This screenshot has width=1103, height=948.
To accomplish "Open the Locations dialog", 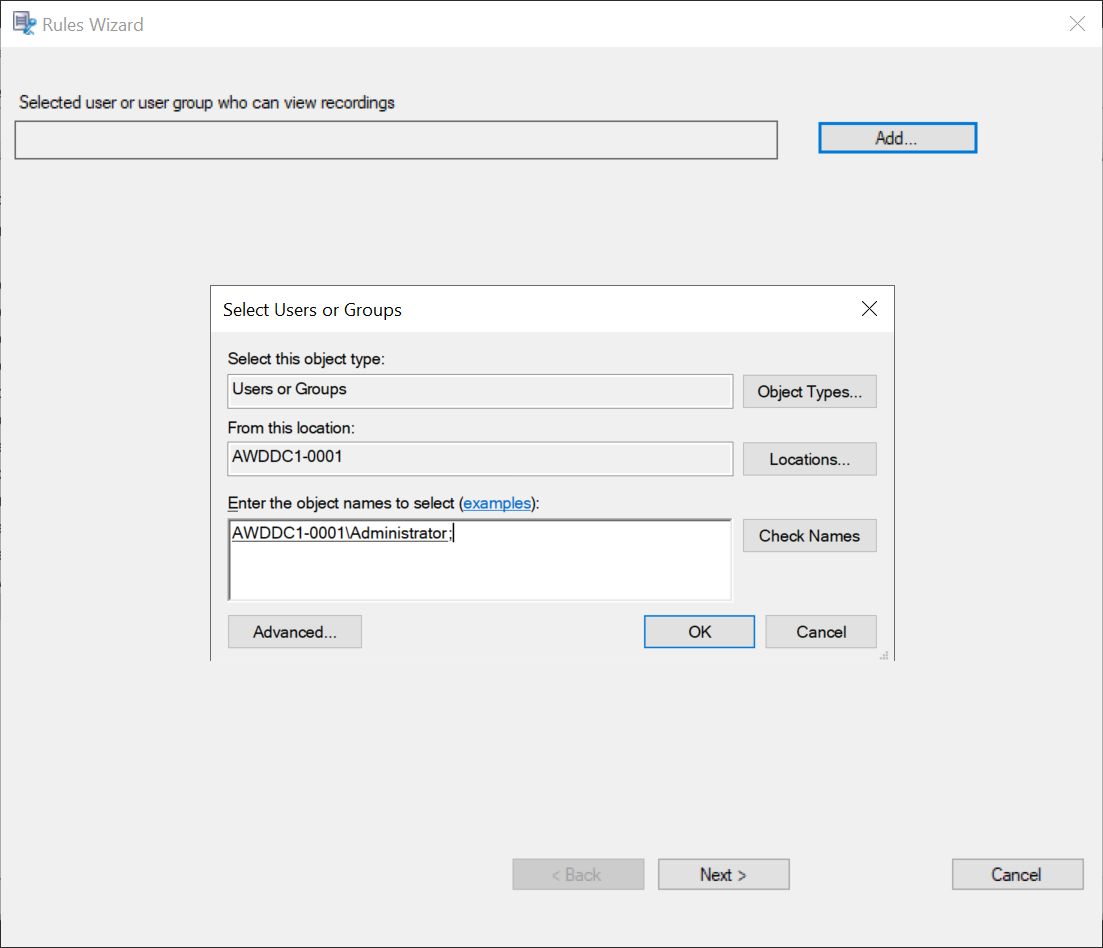I will click(x=809, y=459).
